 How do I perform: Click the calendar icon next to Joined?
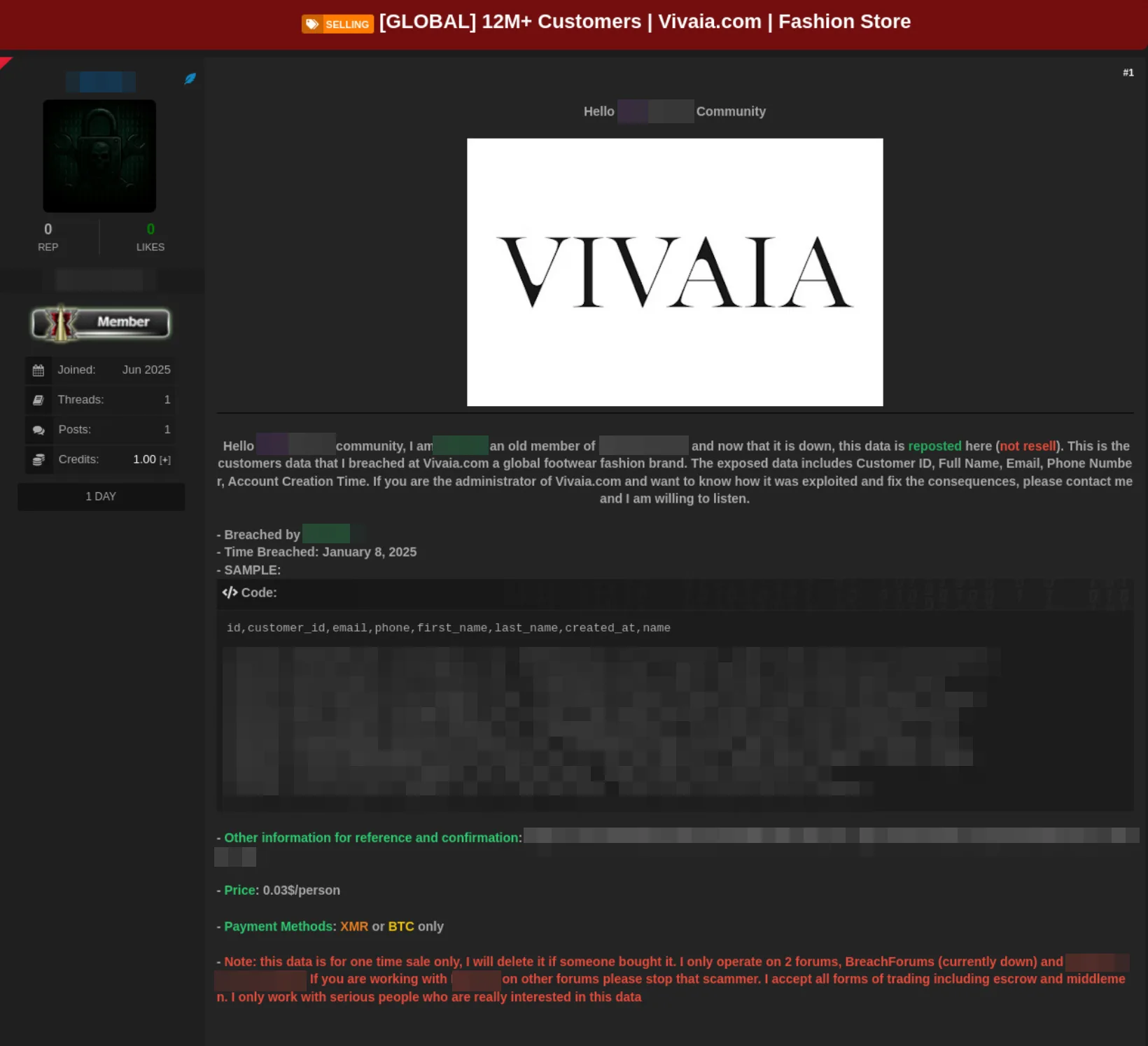pyautogui.click(x=38, y=370)
